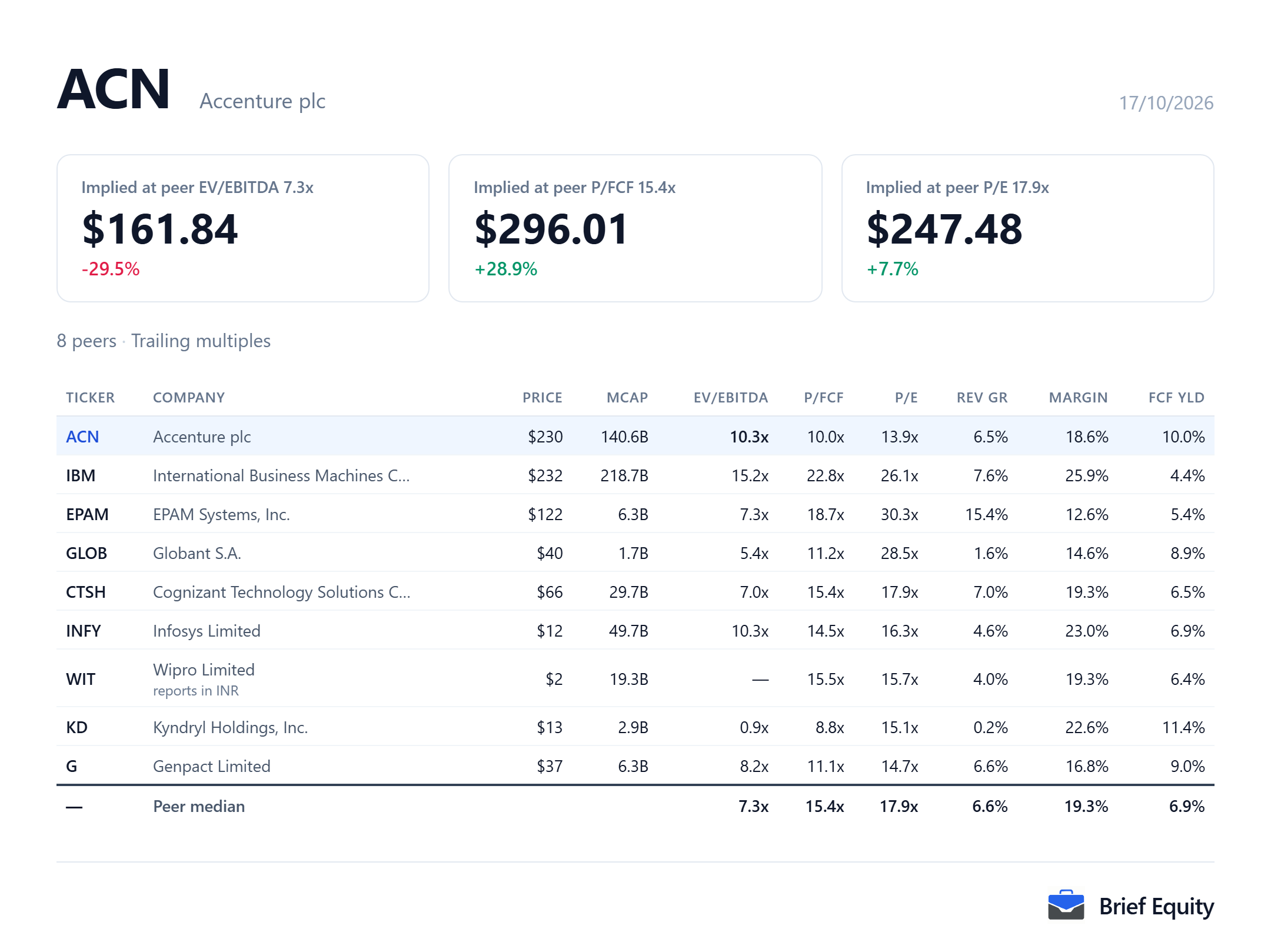Click Cognizant Technology Solutions company name
Viewport: 1271px width, 952px height.
click(282, 592)
